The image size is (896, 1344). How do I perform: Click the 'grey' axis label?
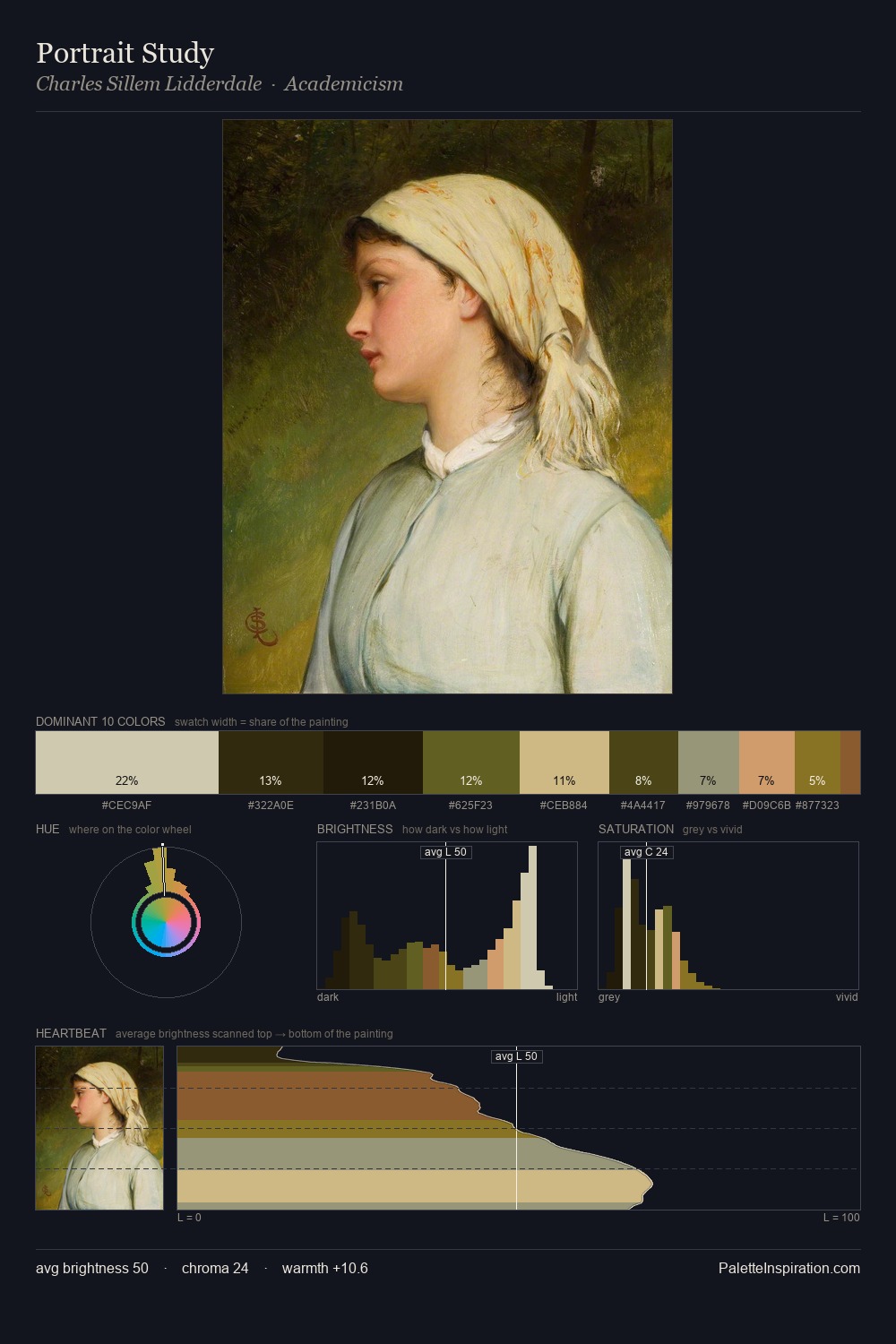click(x=609, y=997)
